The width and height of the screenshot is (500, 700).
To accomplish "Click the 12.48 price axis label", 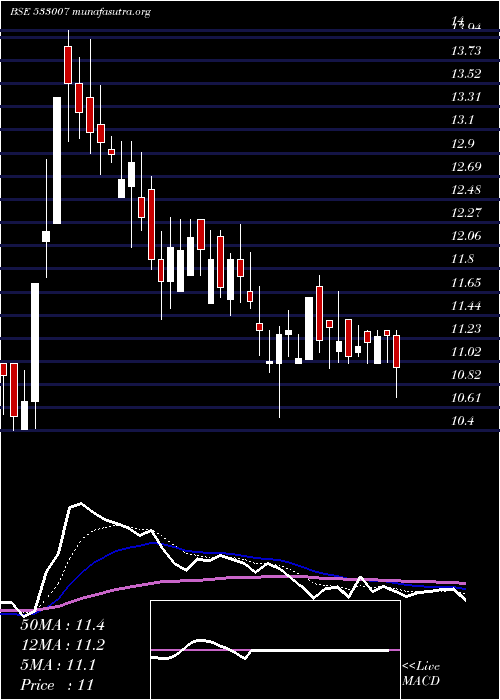I will tap(467, 190).
